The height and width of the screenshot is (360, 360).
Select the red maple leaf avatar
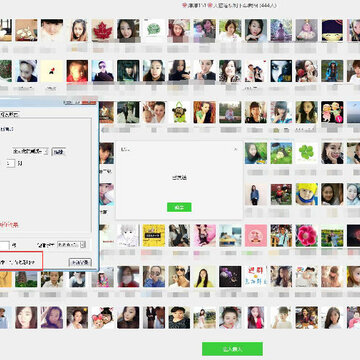tap(103, 30)
